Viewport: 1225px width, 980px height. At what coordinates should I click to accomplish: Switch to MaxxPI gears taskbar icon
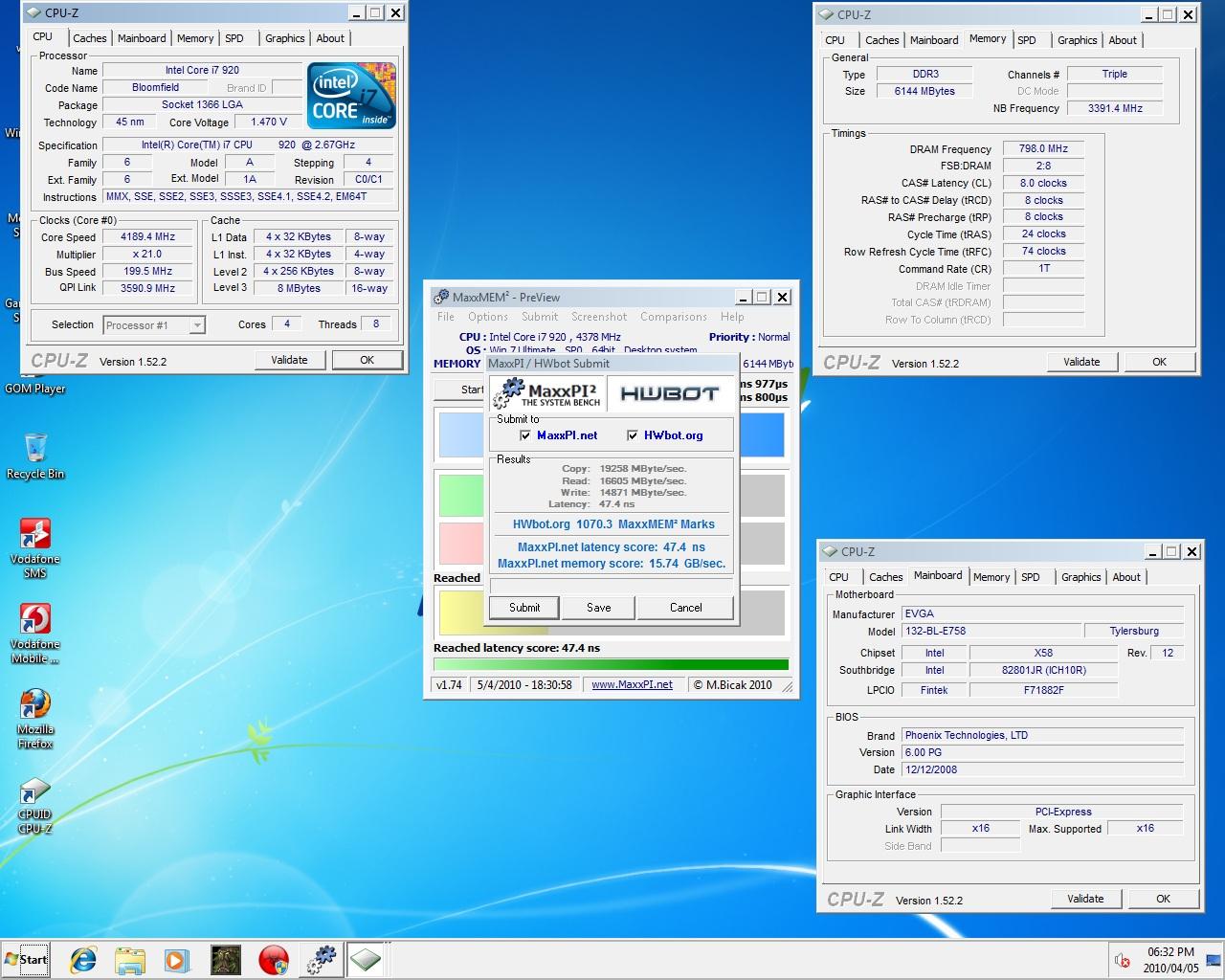321,959
